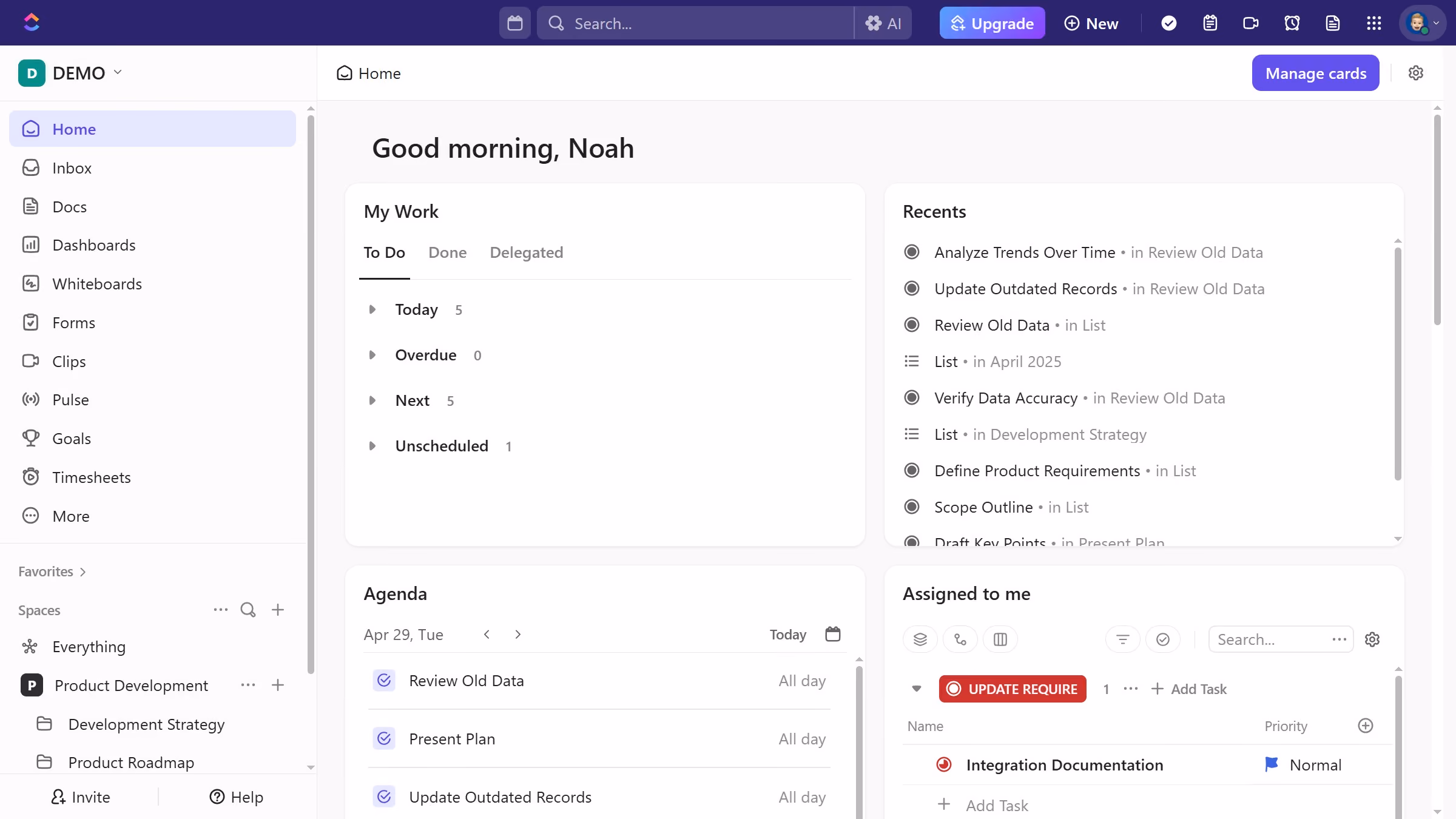Open the calendar icon beside the search bar
This screenshot has width=1456, height=819.
tap(515, 23)
